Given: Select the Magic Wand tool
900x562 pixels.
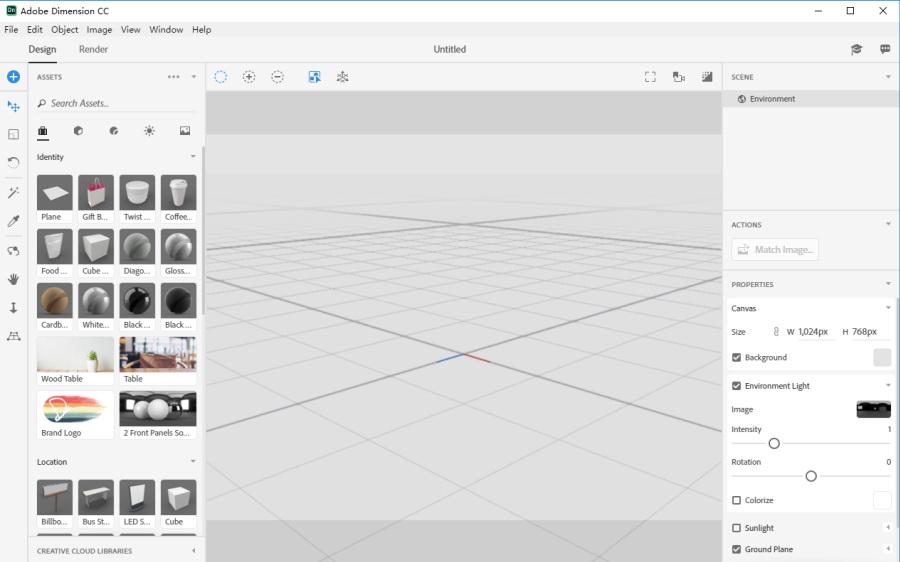Looking at the screenshot, I should click(x=13, y=192).
